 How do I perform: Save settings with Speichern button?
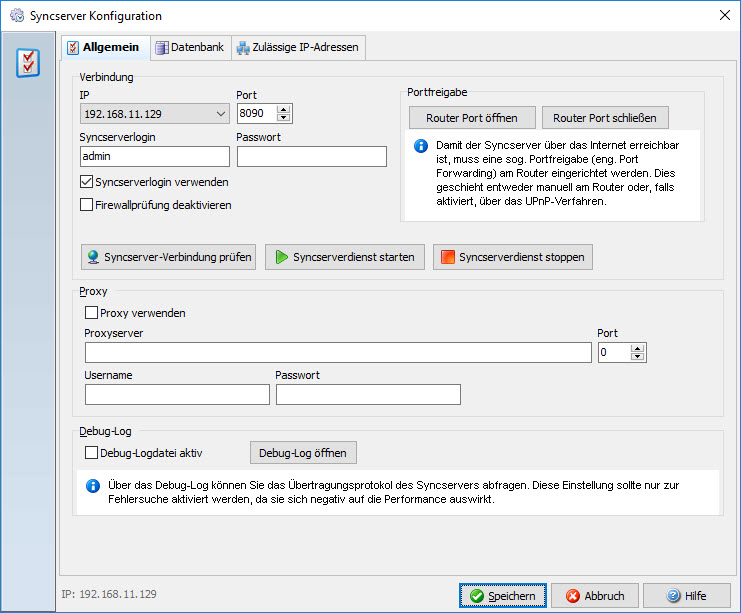[503, 596]
